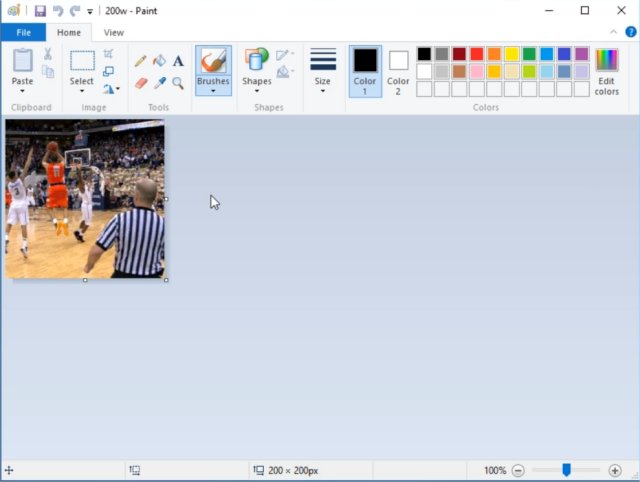Set Color 1 as active color
The height and width of the screenshot is (482, 640).
[x=365, y=70]
